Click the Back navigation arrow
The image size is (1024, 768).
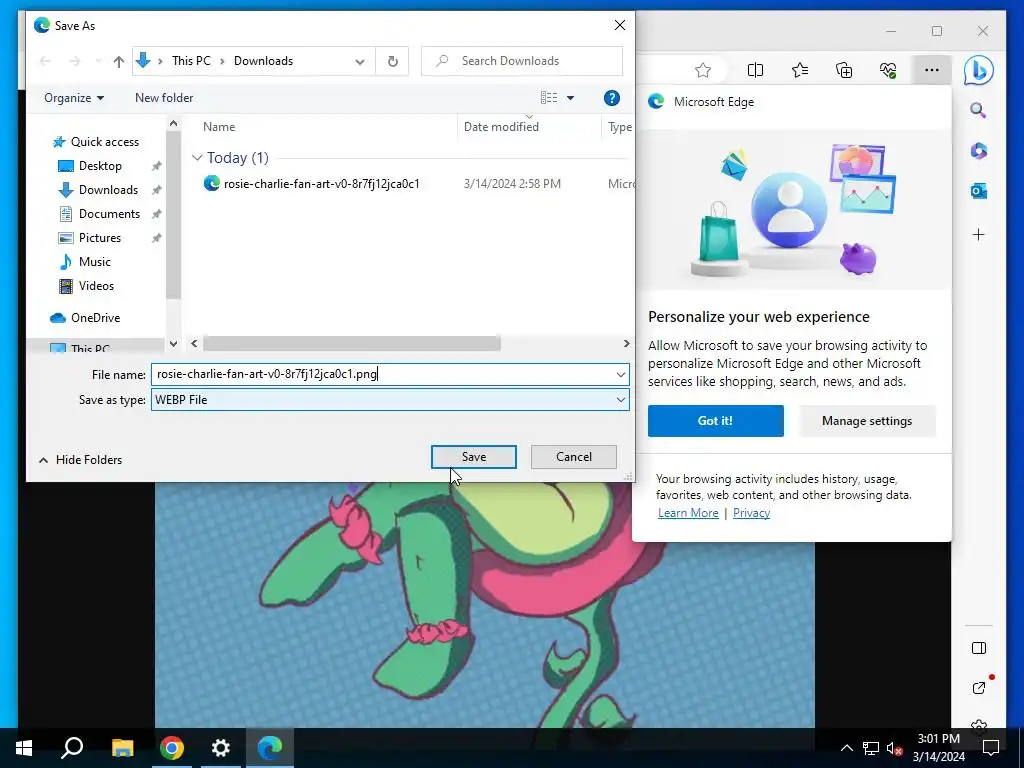point(45,61)
